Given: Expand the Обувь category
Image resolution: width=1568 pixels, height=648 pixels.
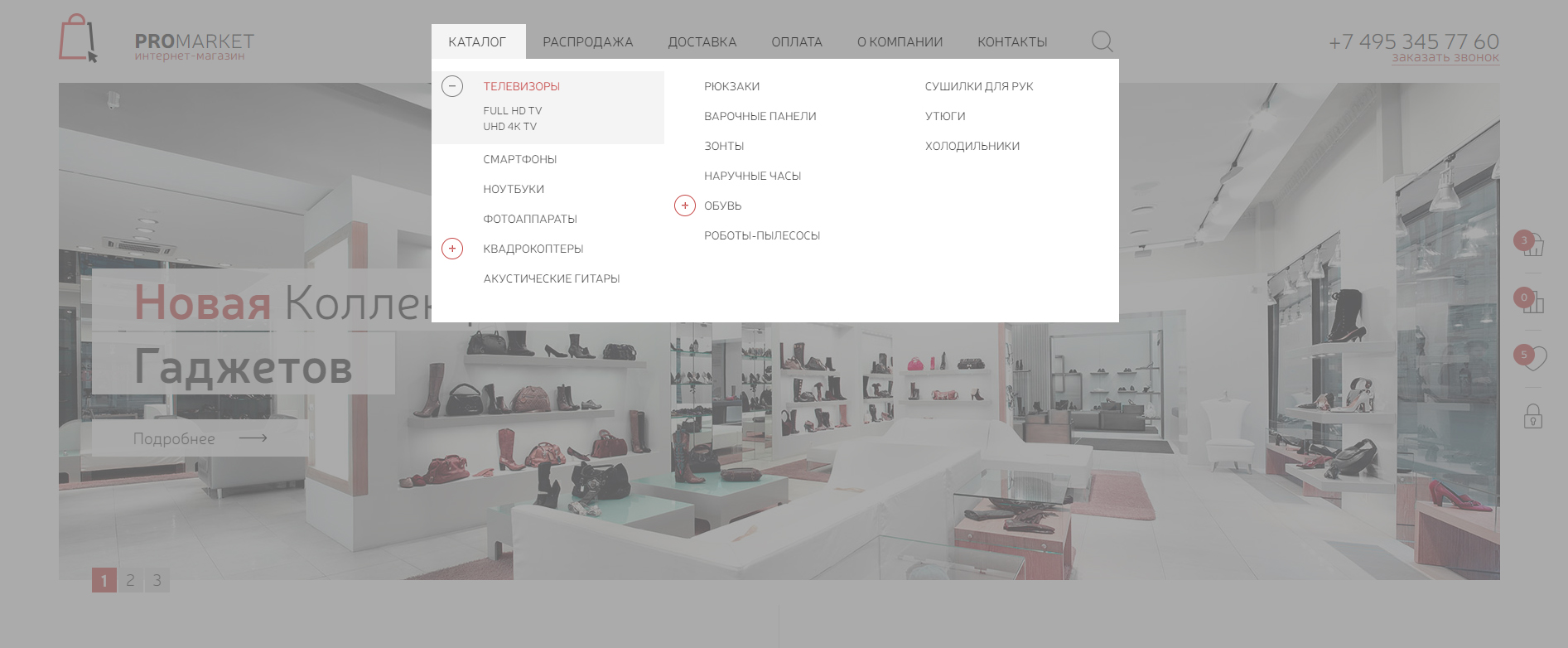Looking at the screenshot, I should click(x=685, y=206).
